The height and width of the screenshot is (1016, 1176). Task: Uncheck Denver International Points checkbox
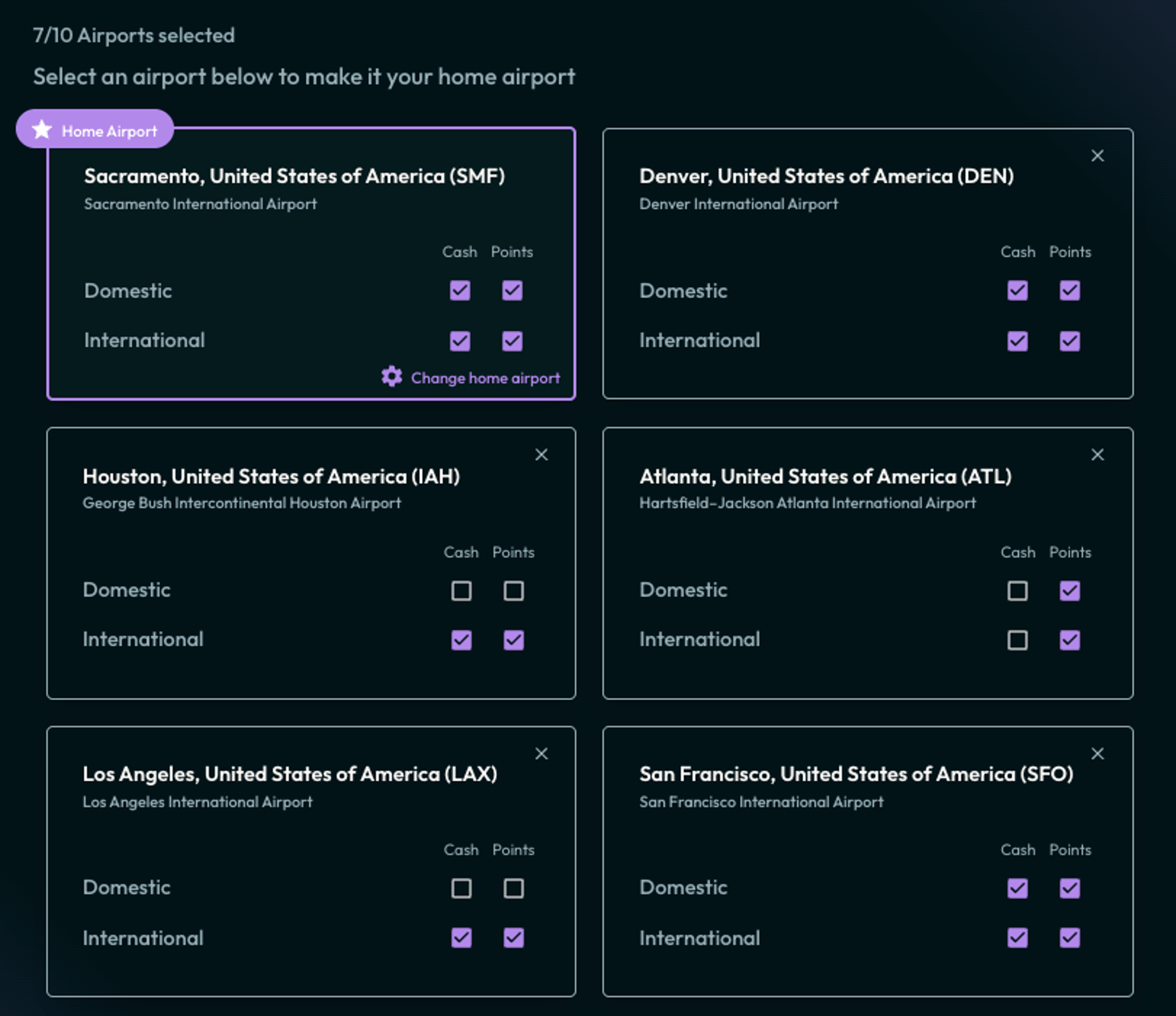tap(1069, 341)
